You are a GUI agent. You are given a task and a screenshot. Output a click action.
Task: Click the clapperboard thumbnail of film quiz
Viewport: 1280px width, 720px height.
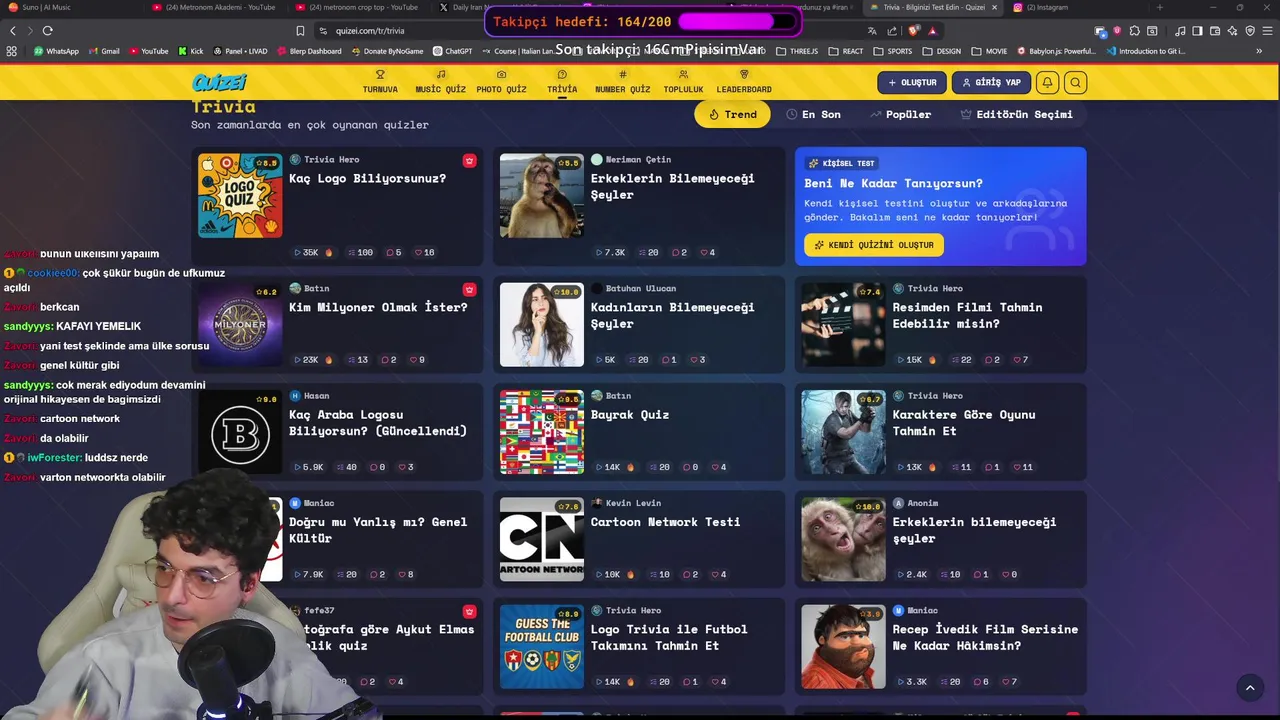click(843, 324)
